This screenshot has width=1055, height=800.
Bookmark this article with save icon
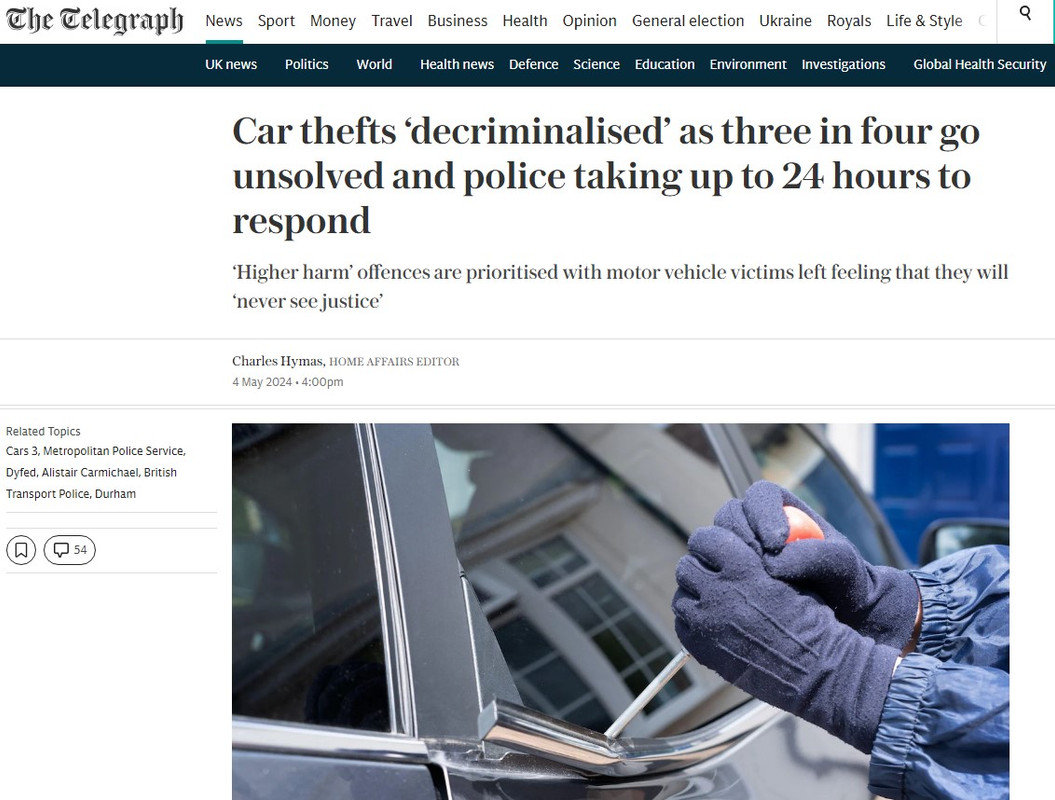point(21,550)
